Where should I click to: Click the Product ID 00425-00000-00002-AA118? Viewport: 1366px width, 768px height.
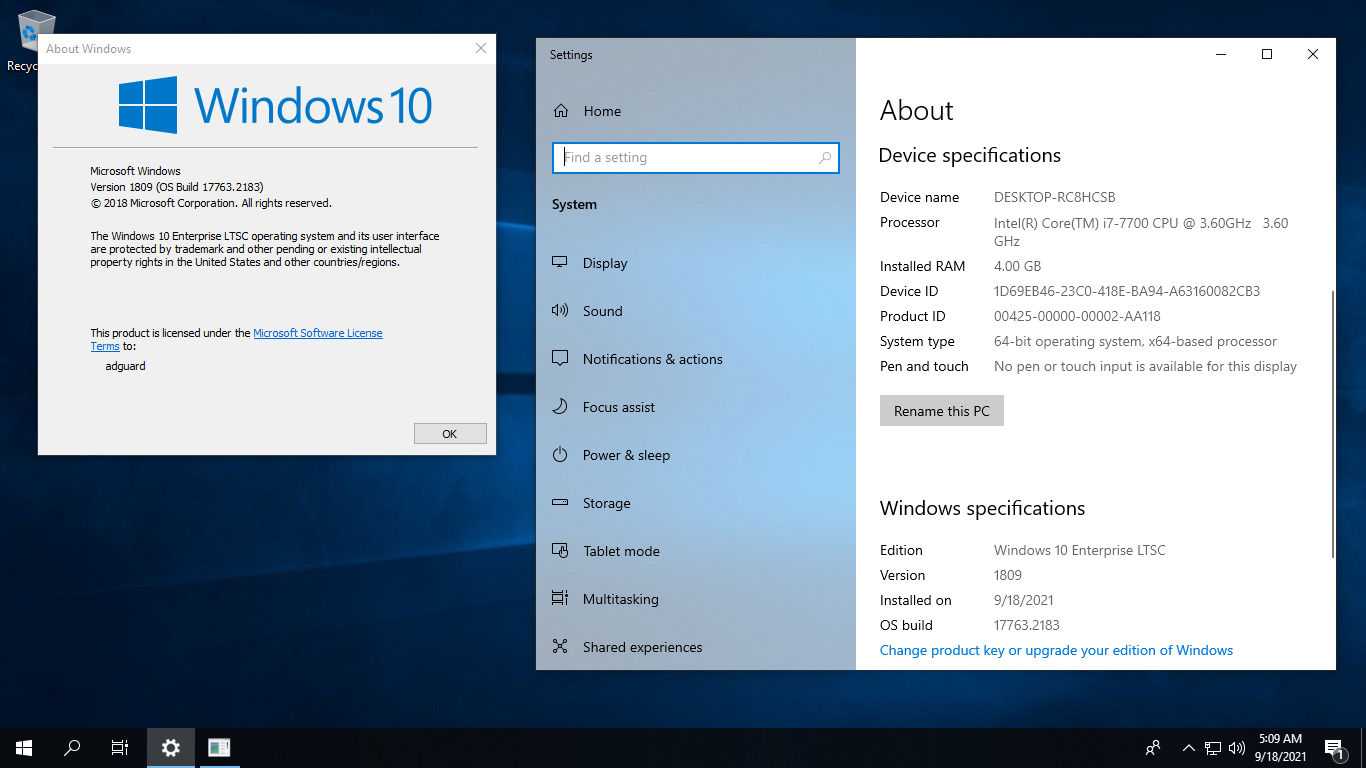(1077, 316)
